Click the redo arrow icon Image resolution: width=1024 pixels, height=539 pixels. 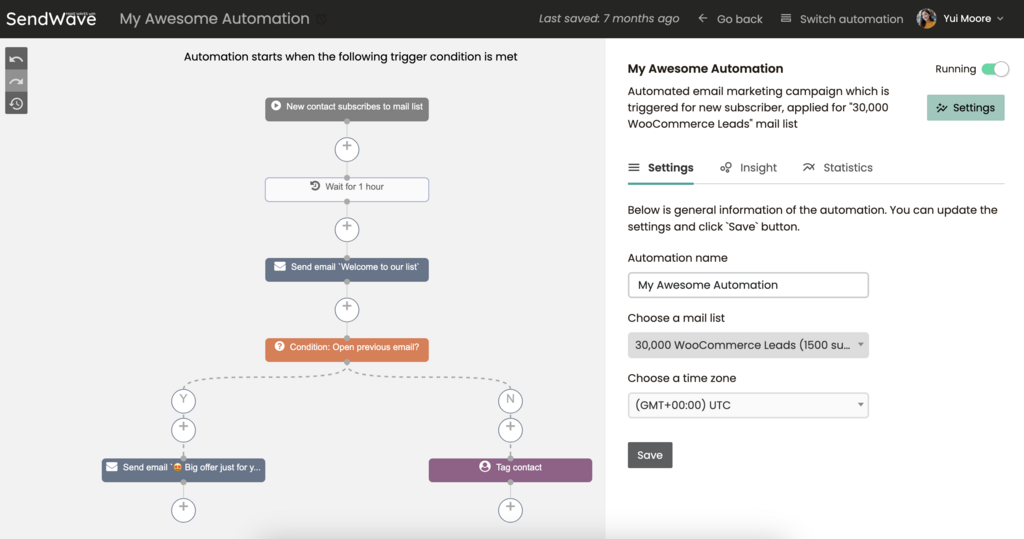[16, 81]
